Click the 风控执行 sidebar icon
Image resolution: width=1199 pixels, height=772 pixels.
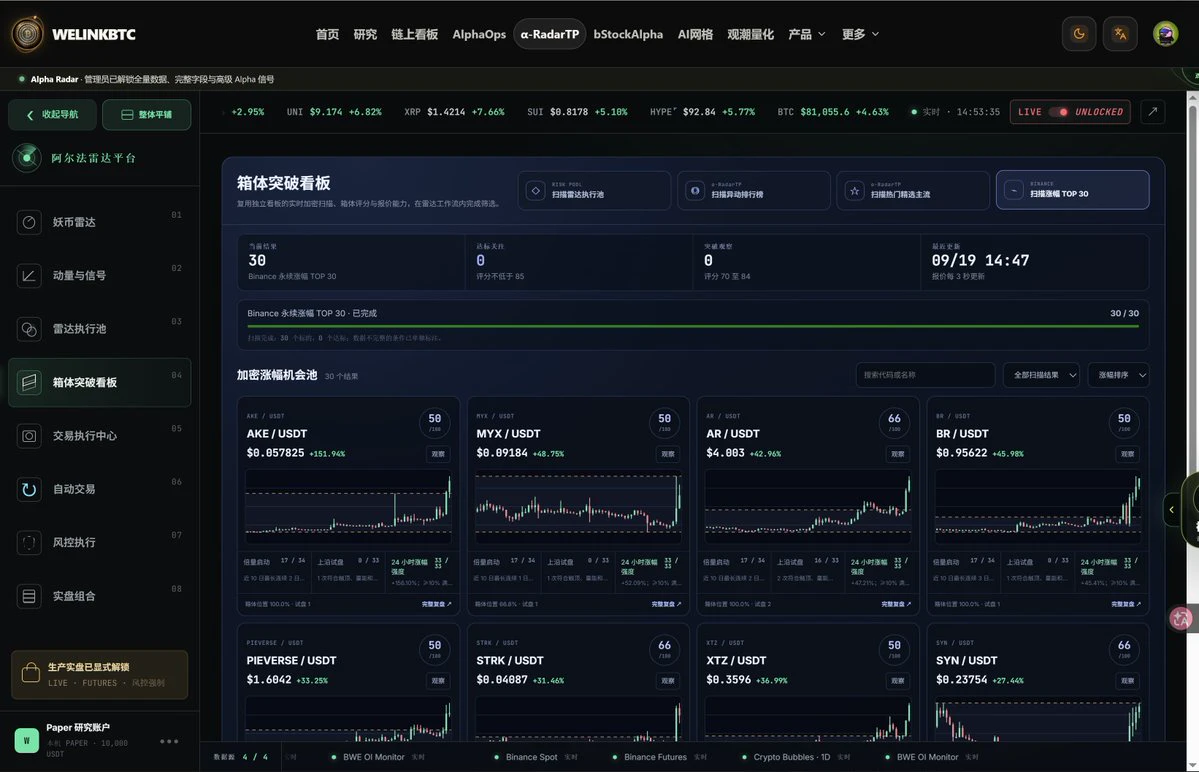click(x=29, y=543)
